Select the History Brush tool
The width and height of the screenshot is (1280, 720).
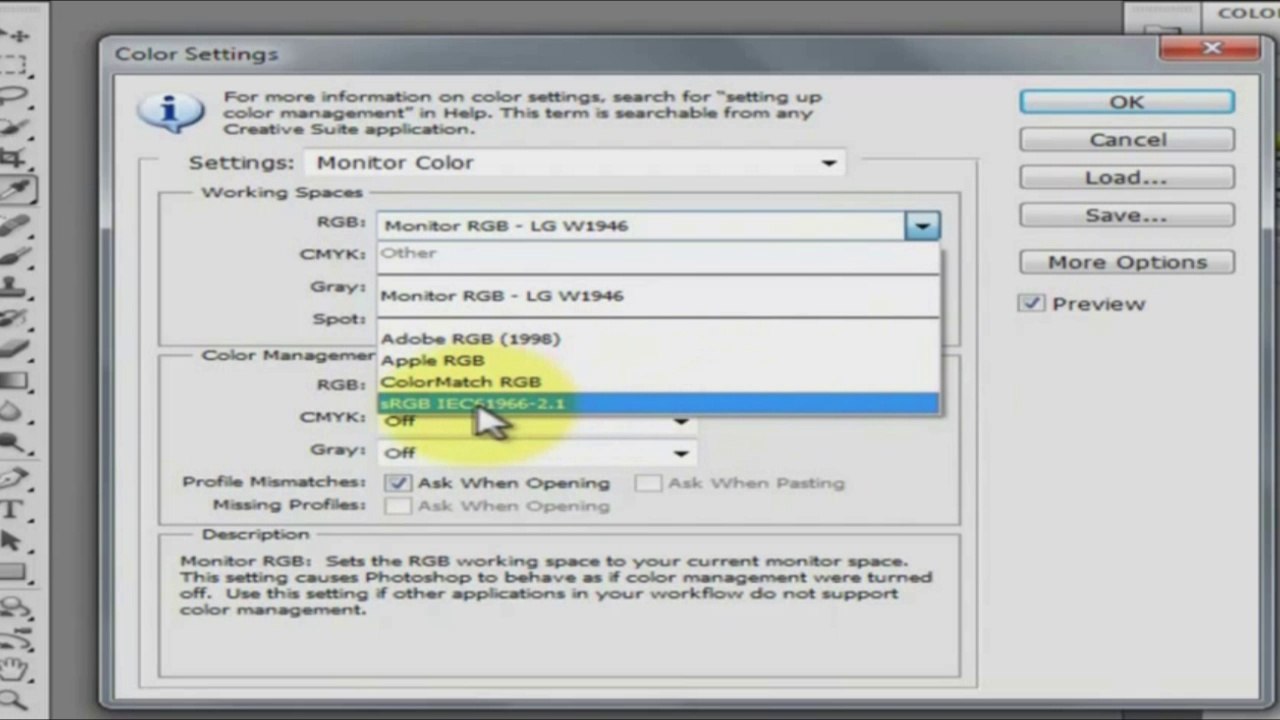(x=14, y=317)
